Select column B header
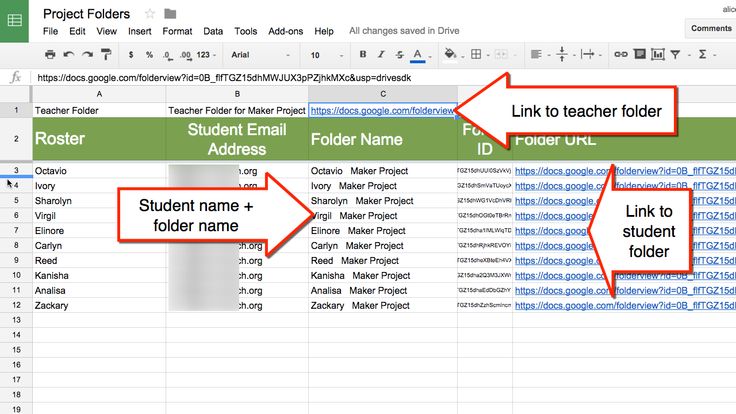The height and width of the screenshot is (414, 736). click(237, 94)
